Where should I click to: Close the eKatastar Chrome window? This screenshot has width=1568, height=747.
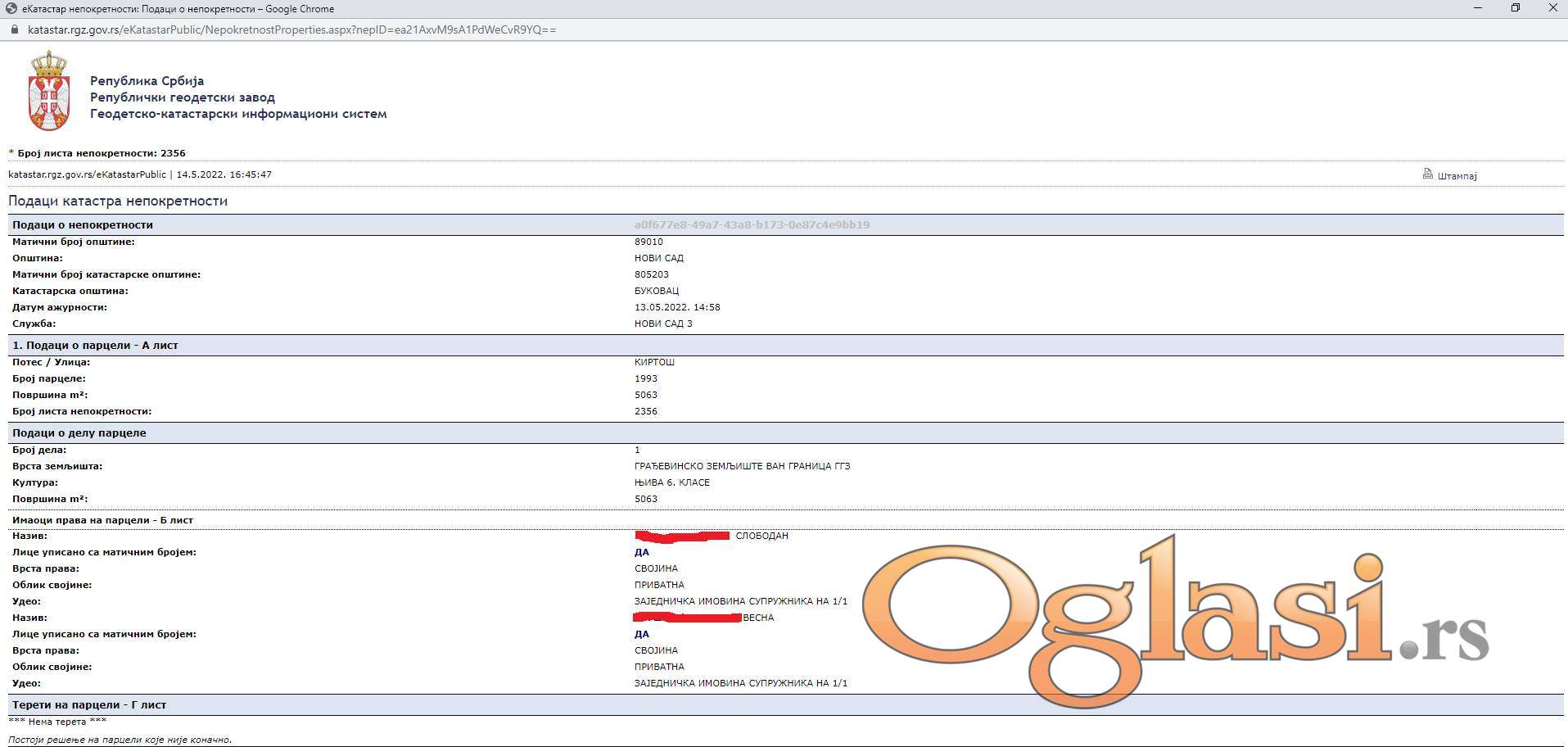click(1552, 8)
